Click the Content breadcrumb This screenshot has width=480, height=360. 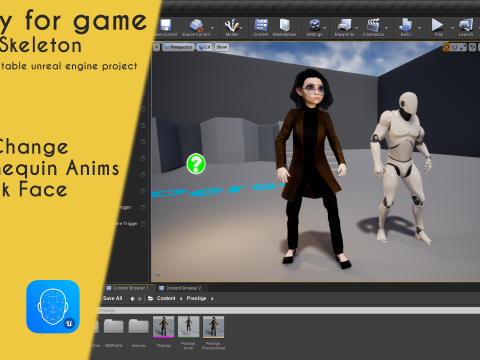(166, 298)
